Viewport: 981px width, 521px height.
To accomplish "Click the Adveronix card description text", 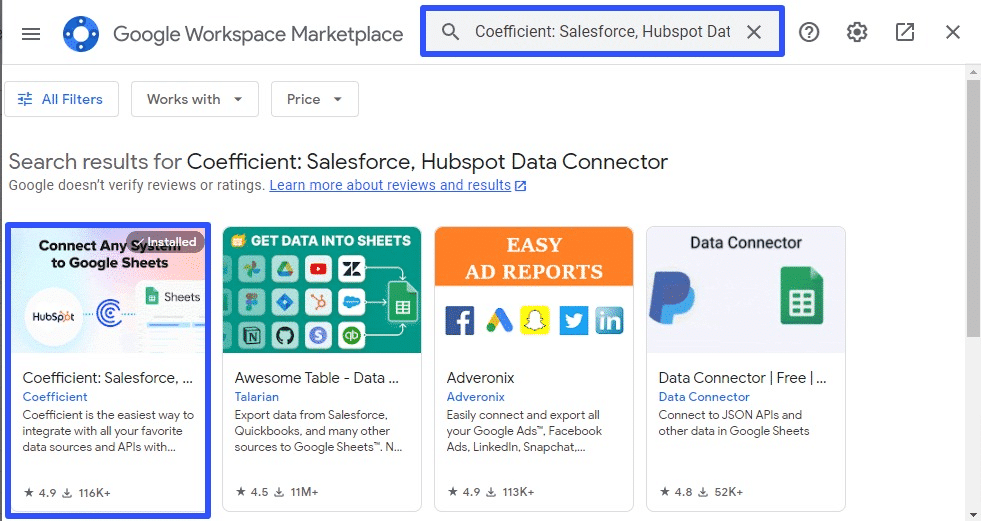I will pyautogui.click(x=524, y=431).
